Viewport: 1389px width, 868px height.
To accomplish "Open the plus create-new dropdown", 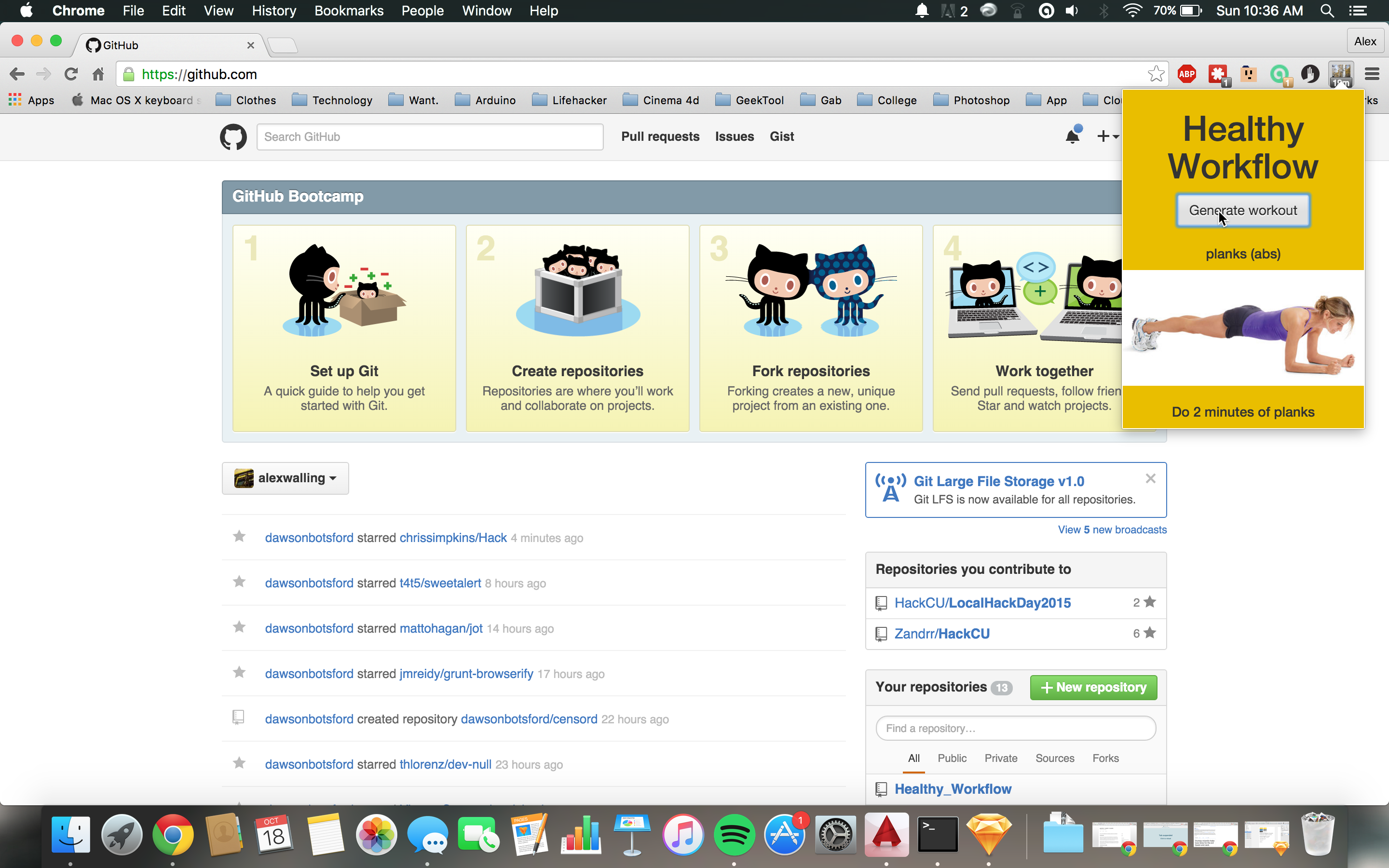I will tap(1107, 136).
